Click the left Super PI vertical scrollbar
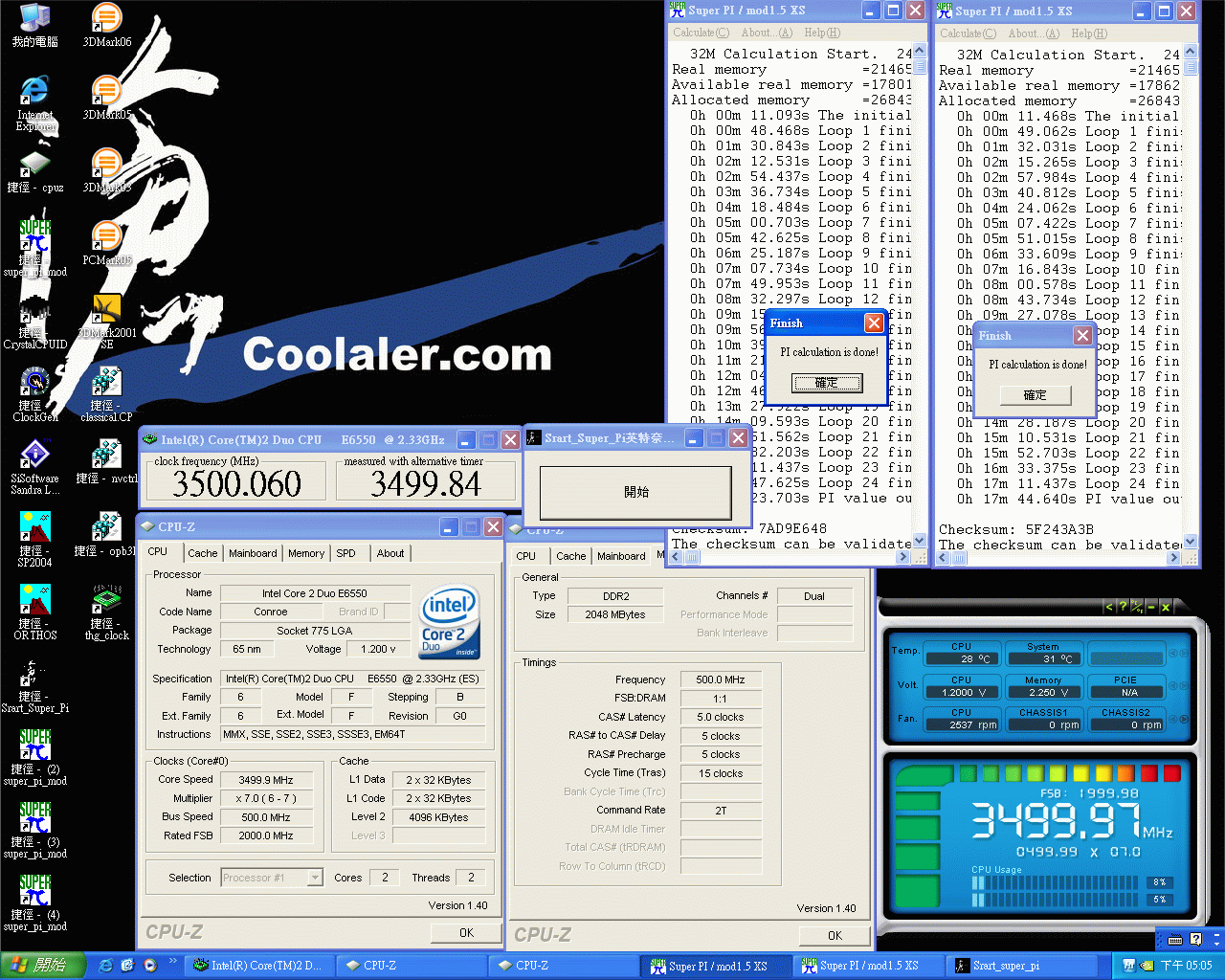This screenshot has width=1225, height=980. coord(920,294)
